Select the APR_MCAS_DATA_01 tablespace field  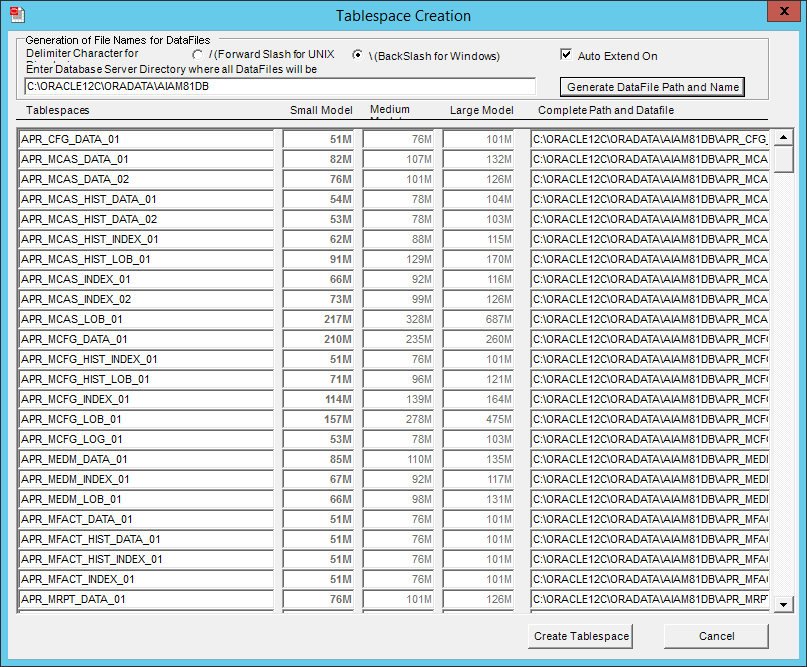[x=146, y=160]
